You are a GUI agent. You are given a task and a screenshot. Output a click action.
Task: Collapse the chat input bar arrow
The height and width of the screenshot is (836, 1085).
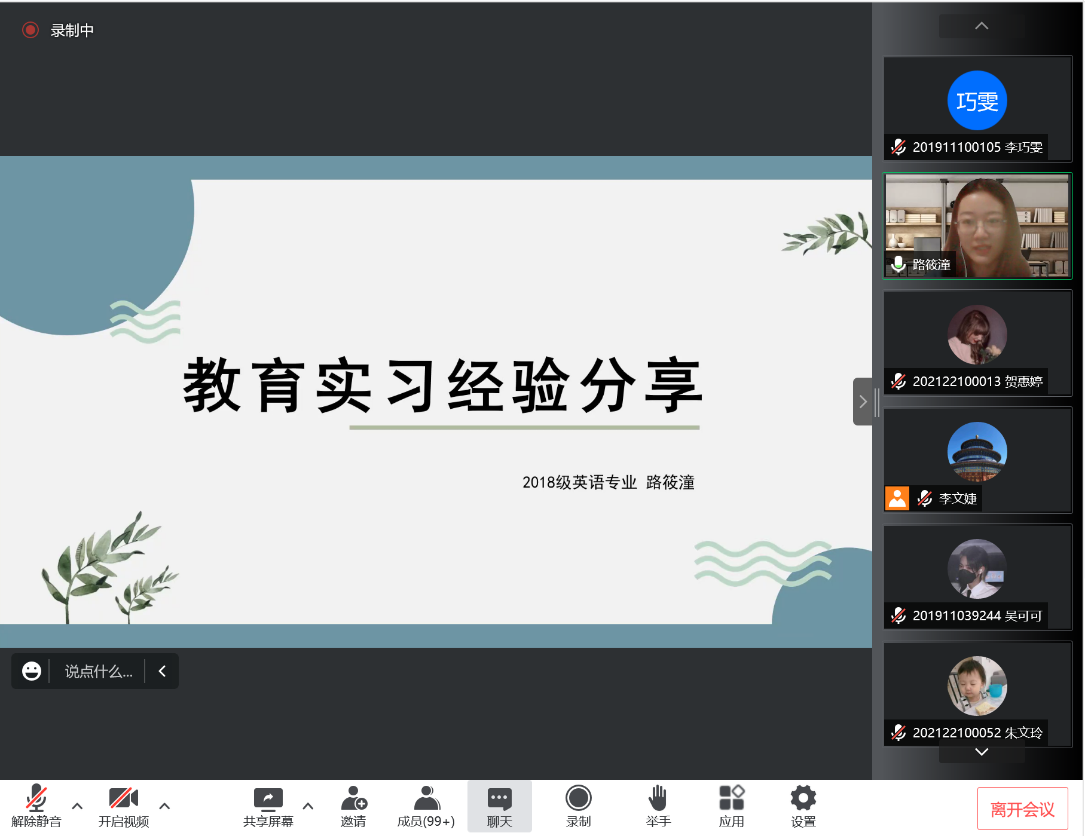click(162, 671)
